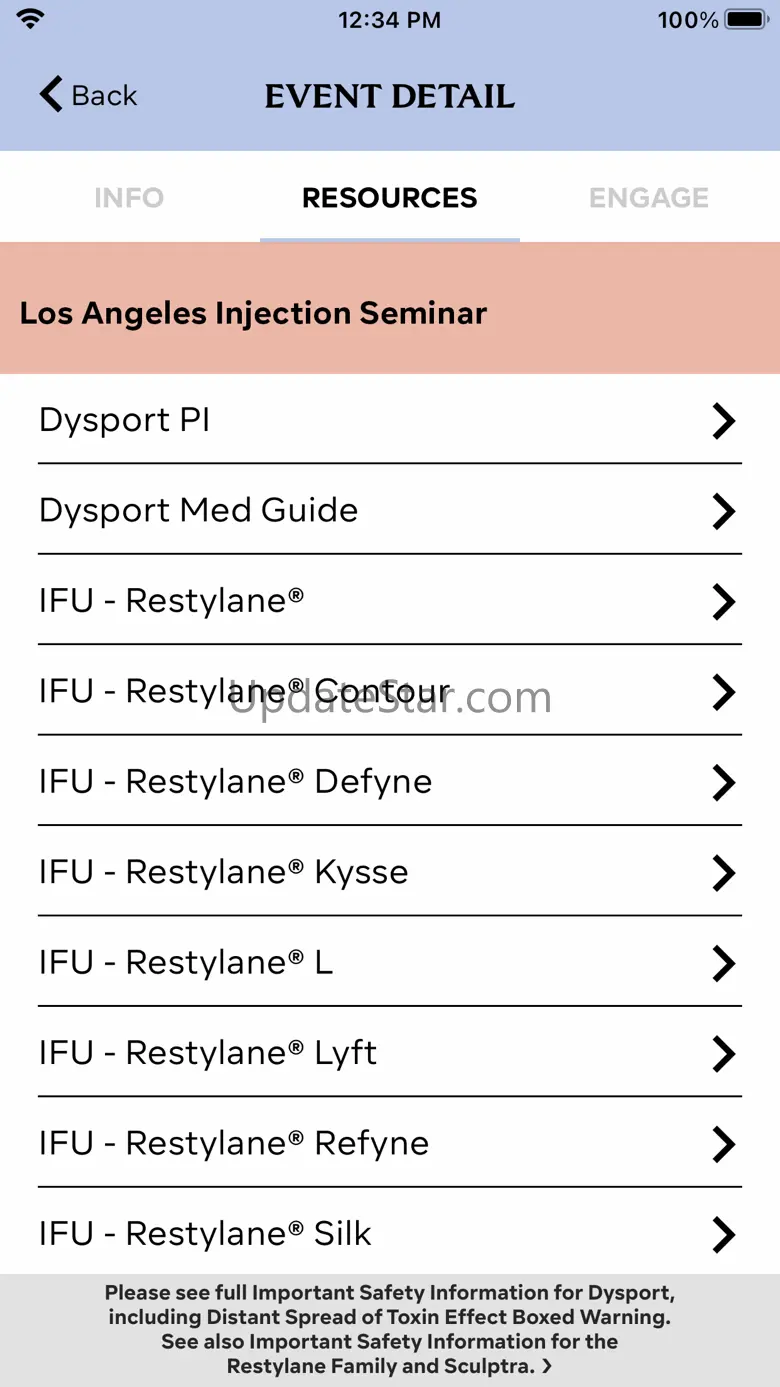Open the Dysport Med Guide document
This screenshot has width=780, height=1387.
click(198, 511)
